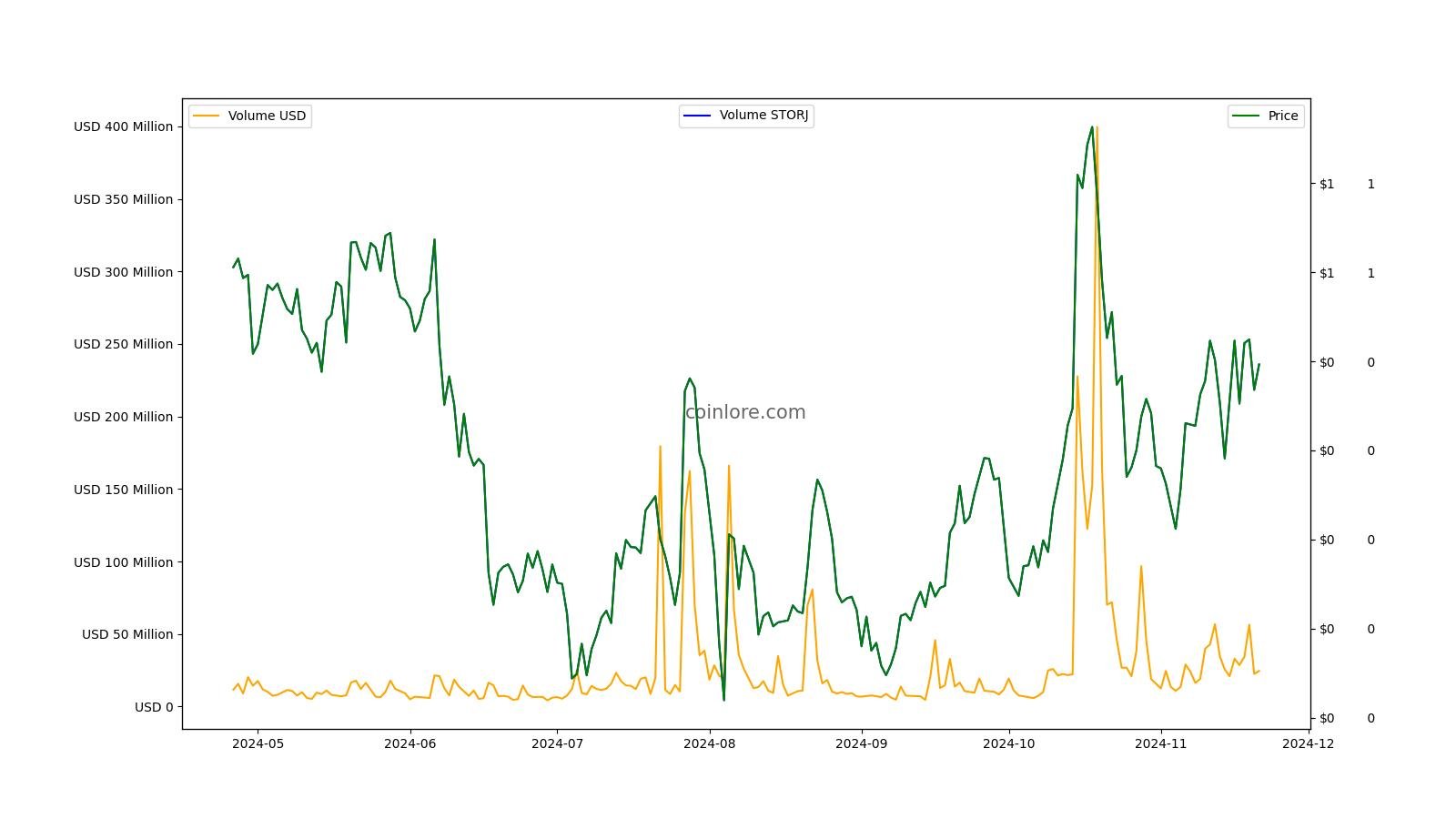Click the 2024-11 date label
Viewport: 1456px width, 819px height.
tap(1160, 743)
